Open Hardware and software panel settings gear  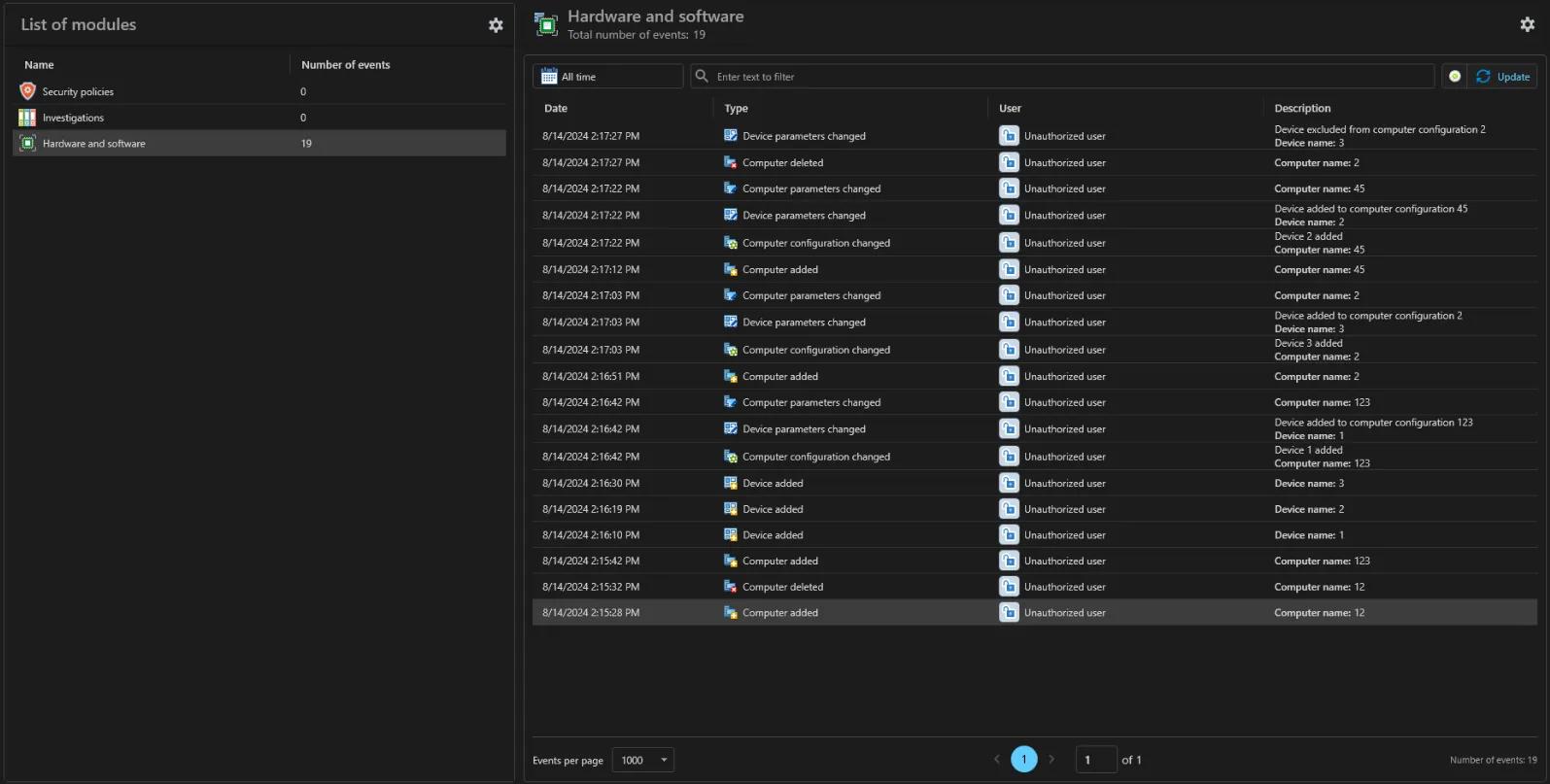(x=1527, y=24)
